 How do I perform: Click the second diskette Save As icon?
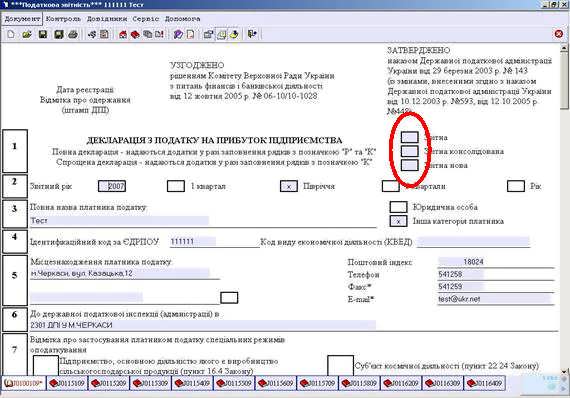pyautogui.click(x=59, y=35)
